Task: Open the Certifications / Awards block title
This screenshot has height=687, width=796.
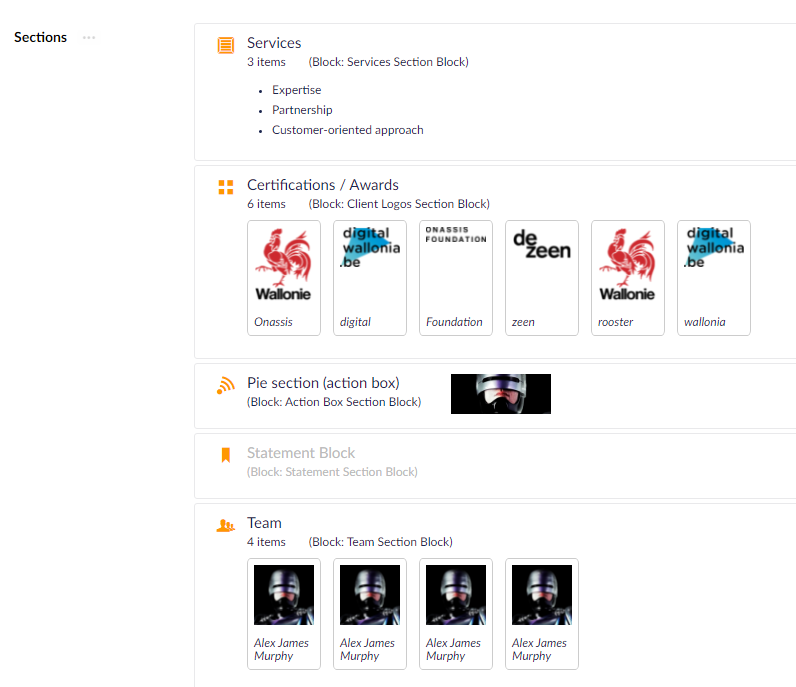Action: click(322, 185)
